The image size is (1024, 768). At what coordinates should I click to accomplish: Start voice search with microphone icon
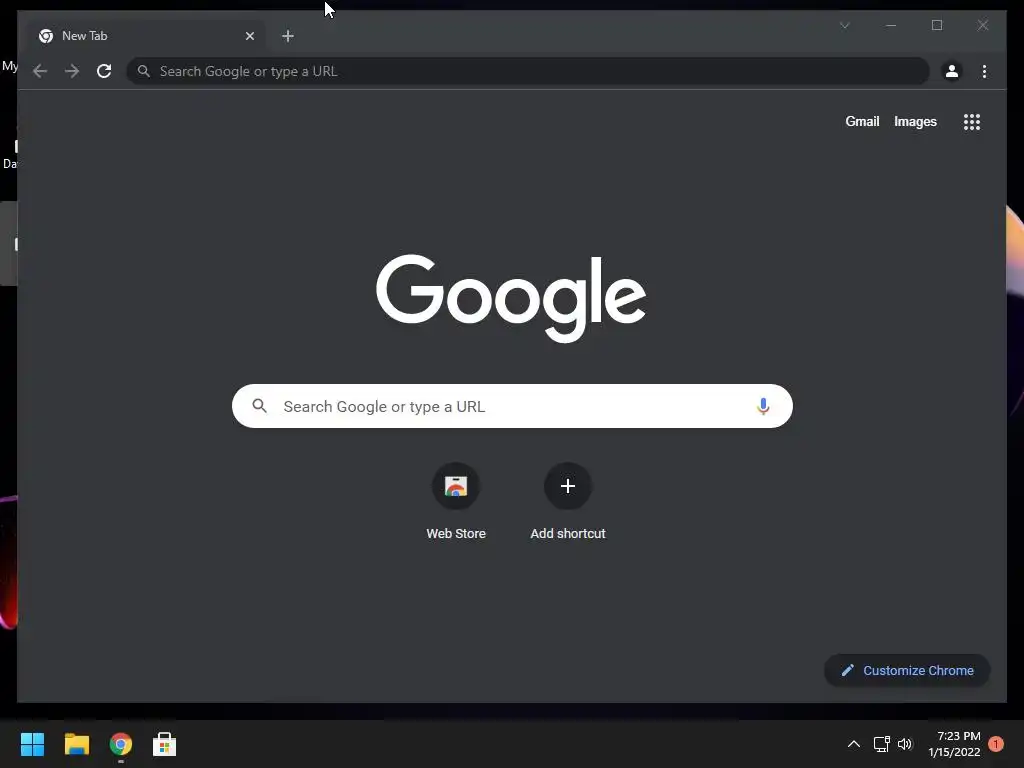tap(763, 406)
